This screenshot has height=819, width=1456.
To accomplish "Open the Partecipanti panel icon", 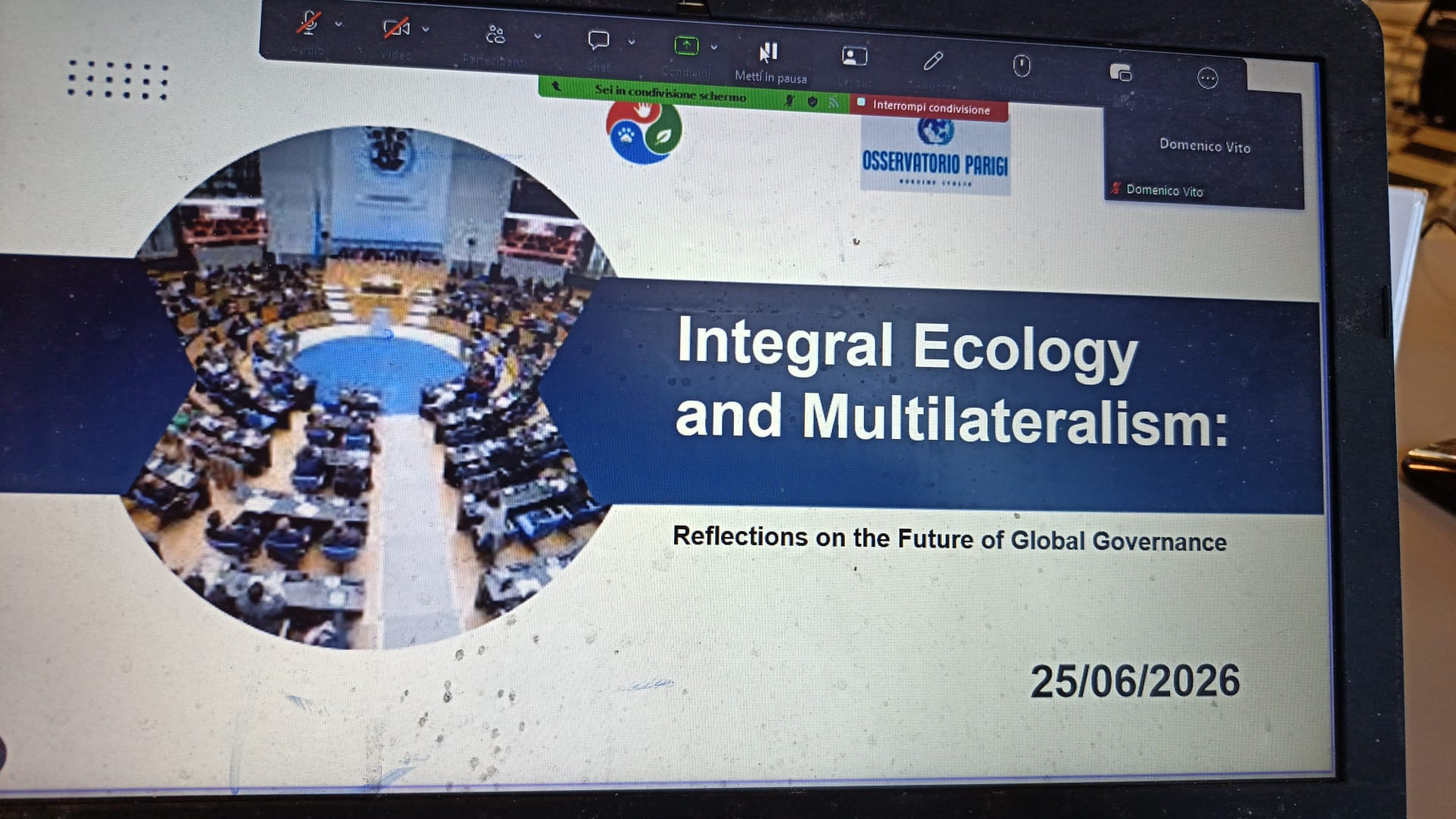I will pyautogui.click(x=495, y=34).
